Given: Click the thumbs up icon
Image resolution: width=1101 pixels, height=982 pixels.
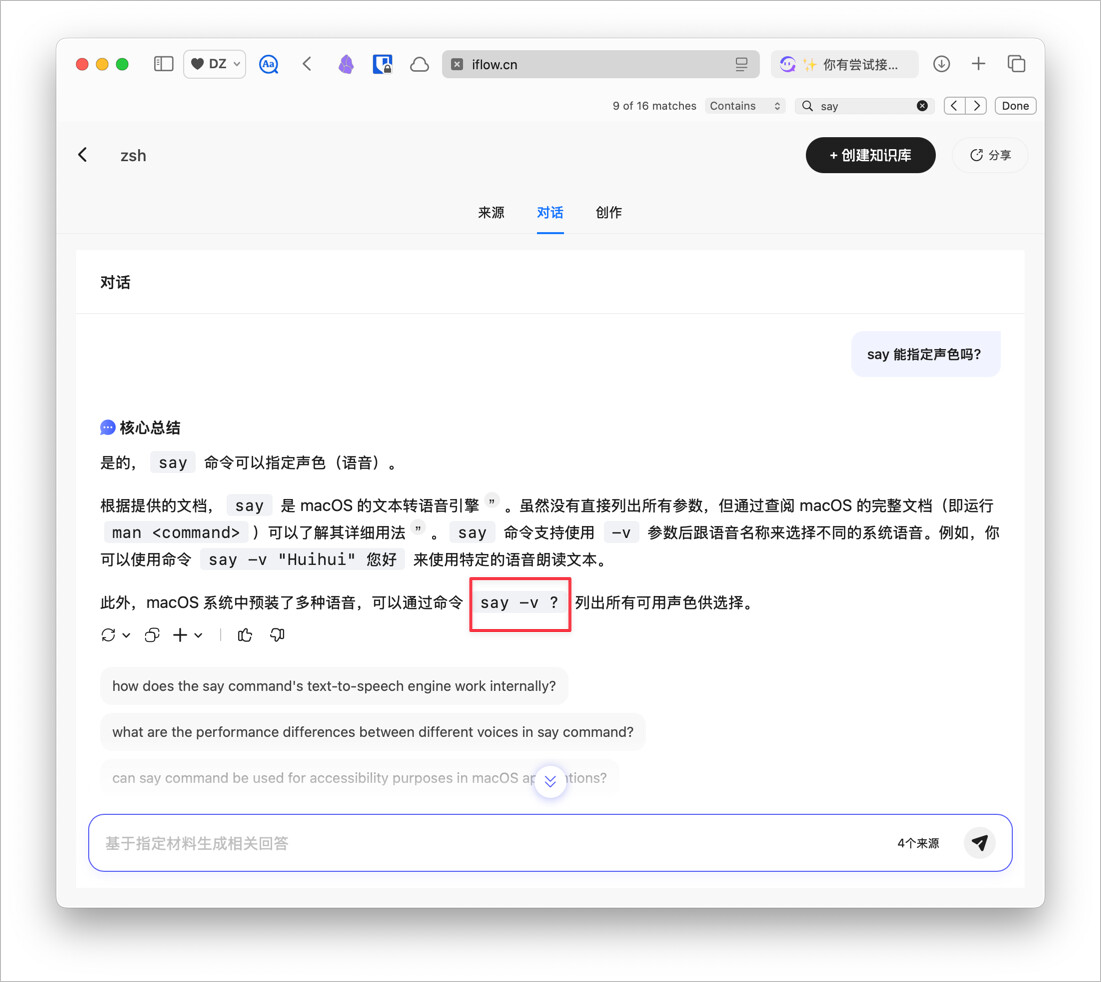Looking at the screenshot, I should pyautogui.click(x=245, y=635).
